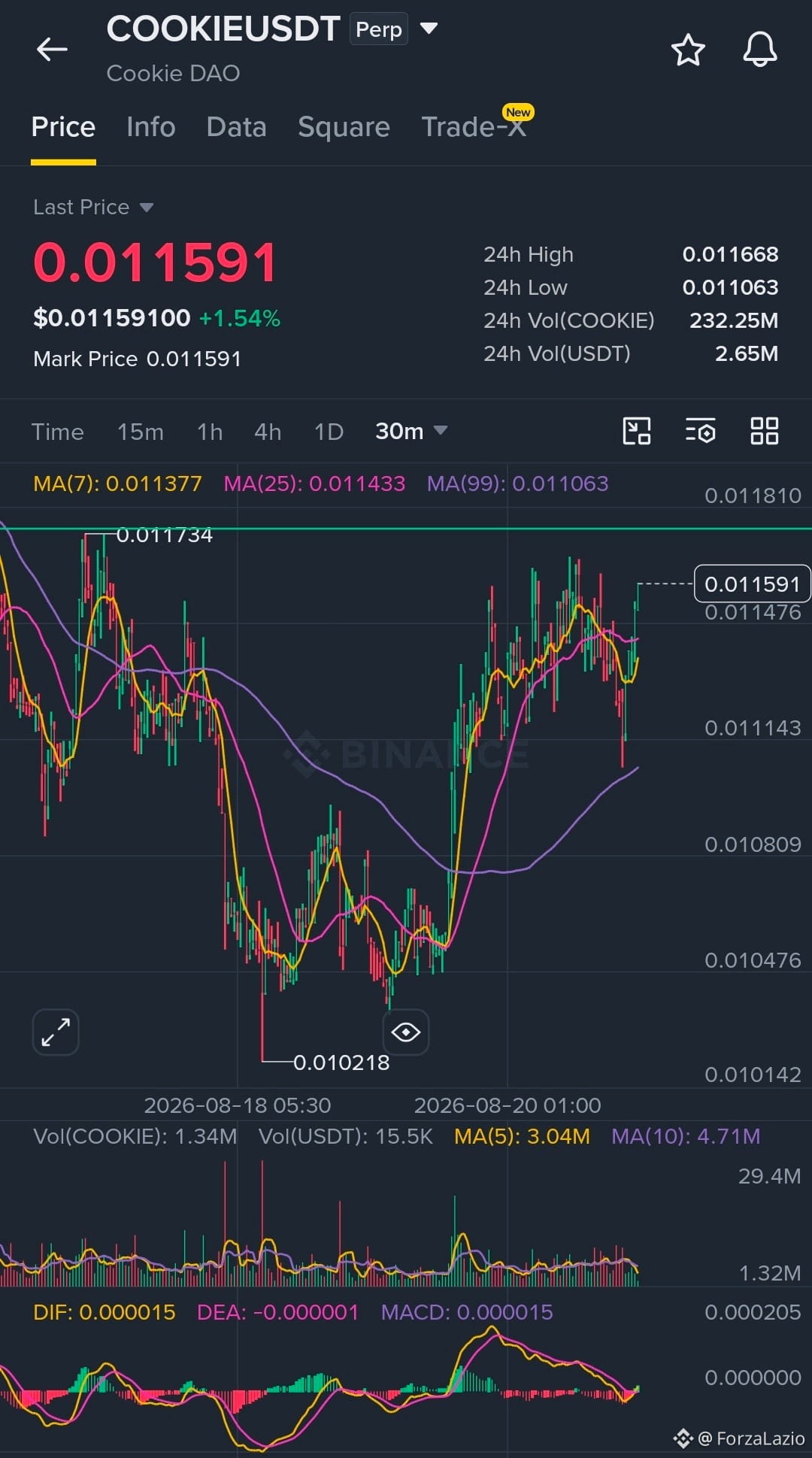
Task: Switch to the Square tab
Action: click(344, 127)
